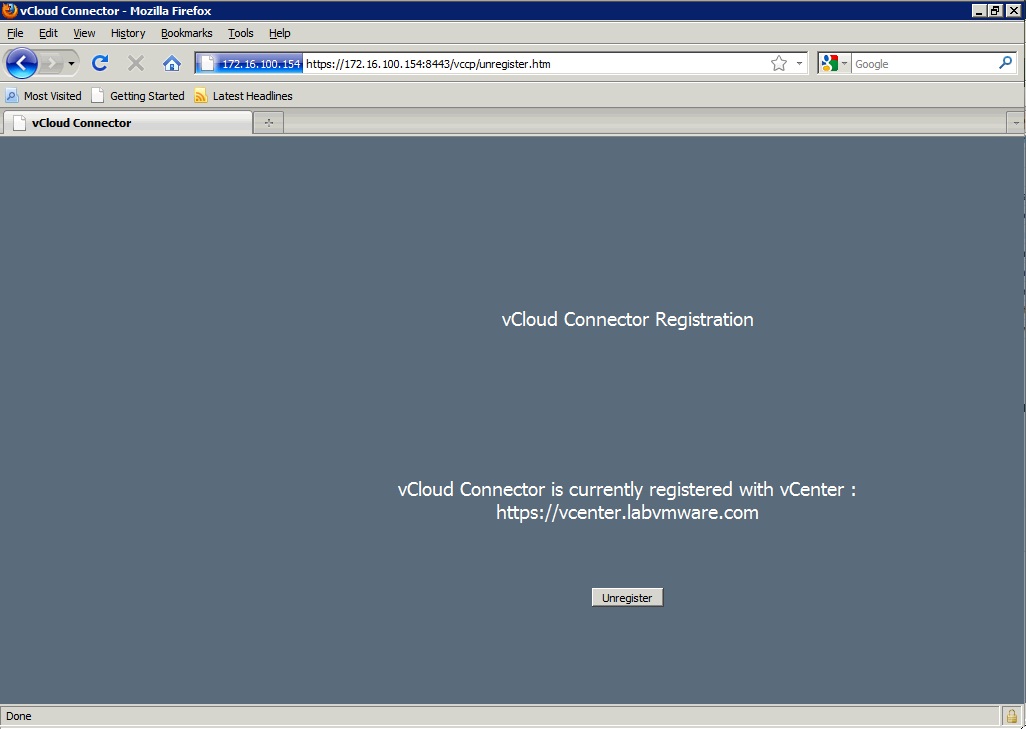Open the History menu

[x=128, y=33]
